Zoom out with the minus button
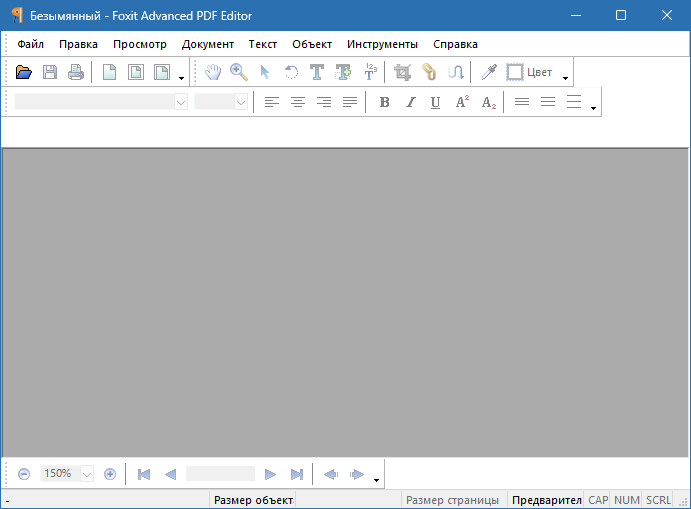The width and height of the screenshot is (691, 509). (x=24, y=474)
